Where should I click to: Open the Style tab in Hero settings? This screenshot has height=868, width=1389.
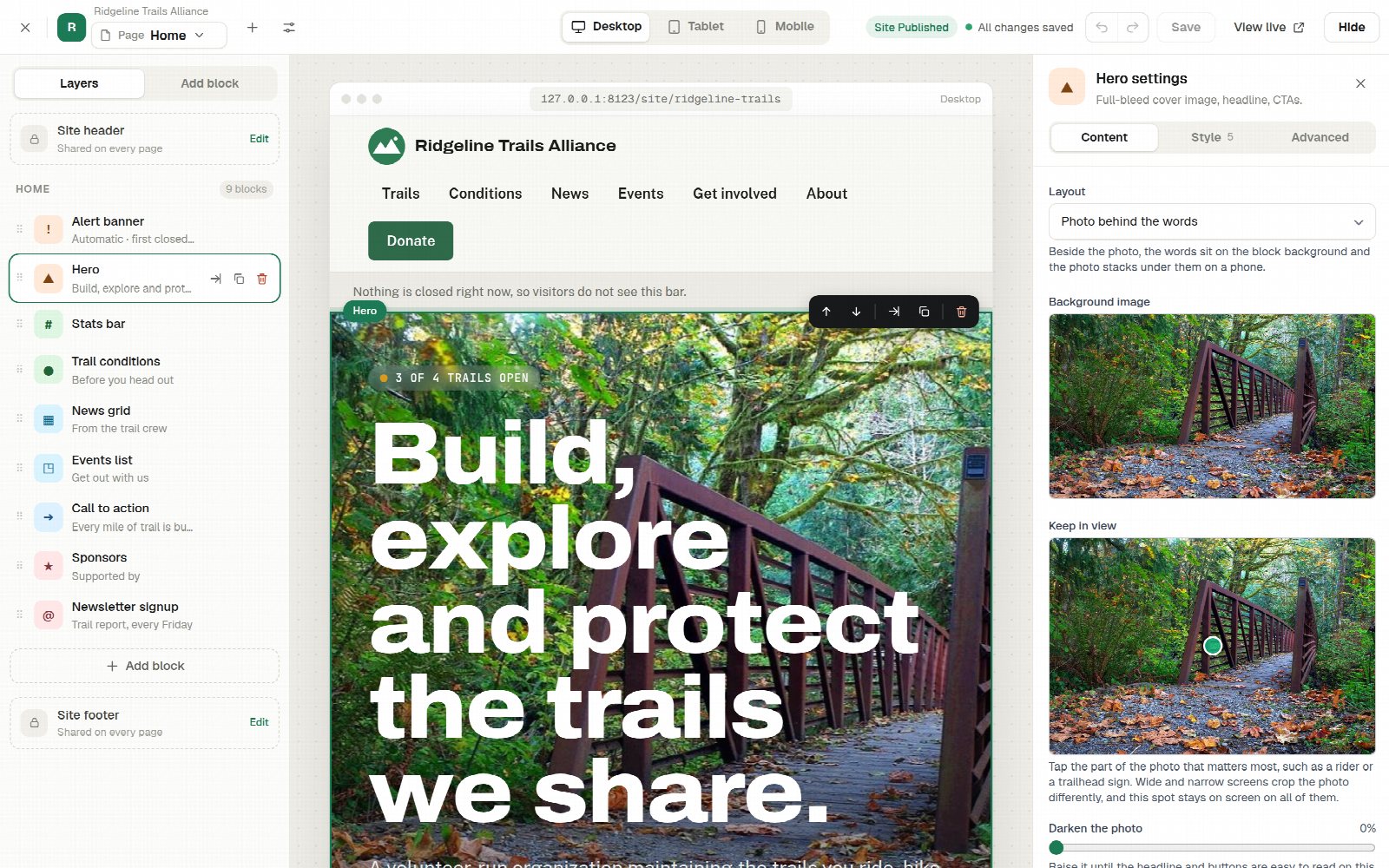coord(1212,137)
